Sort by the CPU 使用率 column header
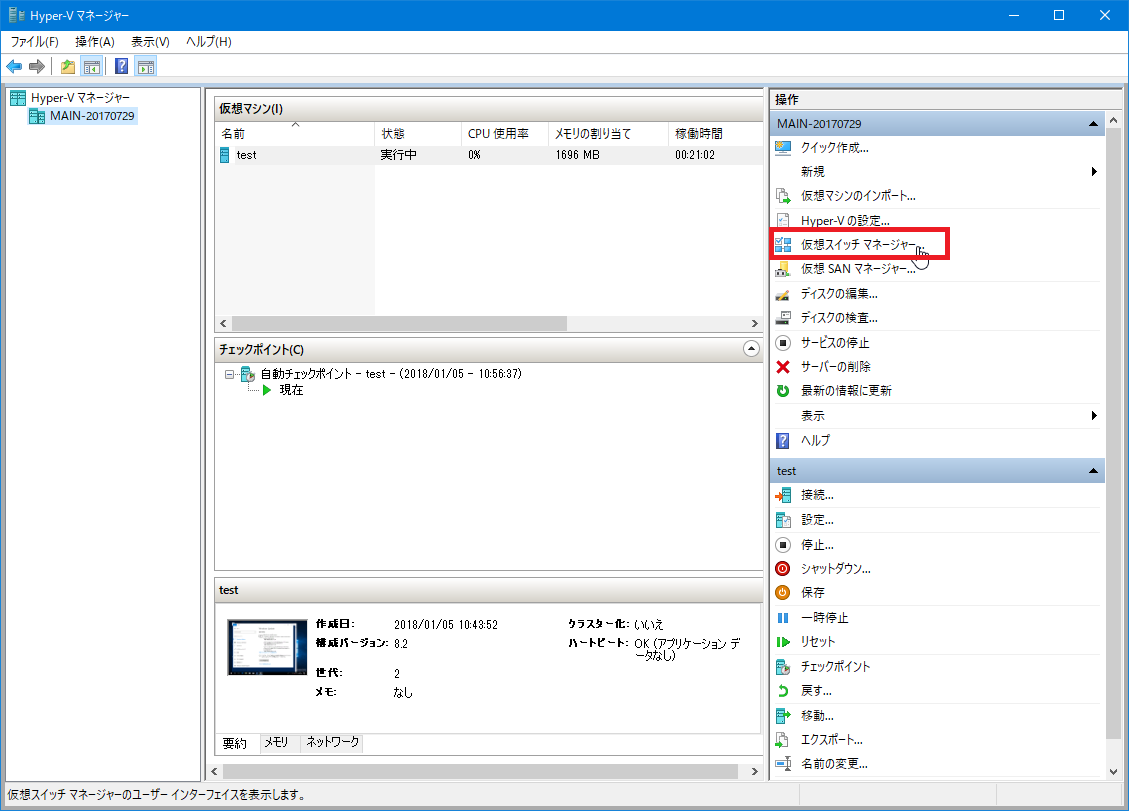Image resolution: width=1129 pixels, height=811 pixels. (x=504, y=133)
